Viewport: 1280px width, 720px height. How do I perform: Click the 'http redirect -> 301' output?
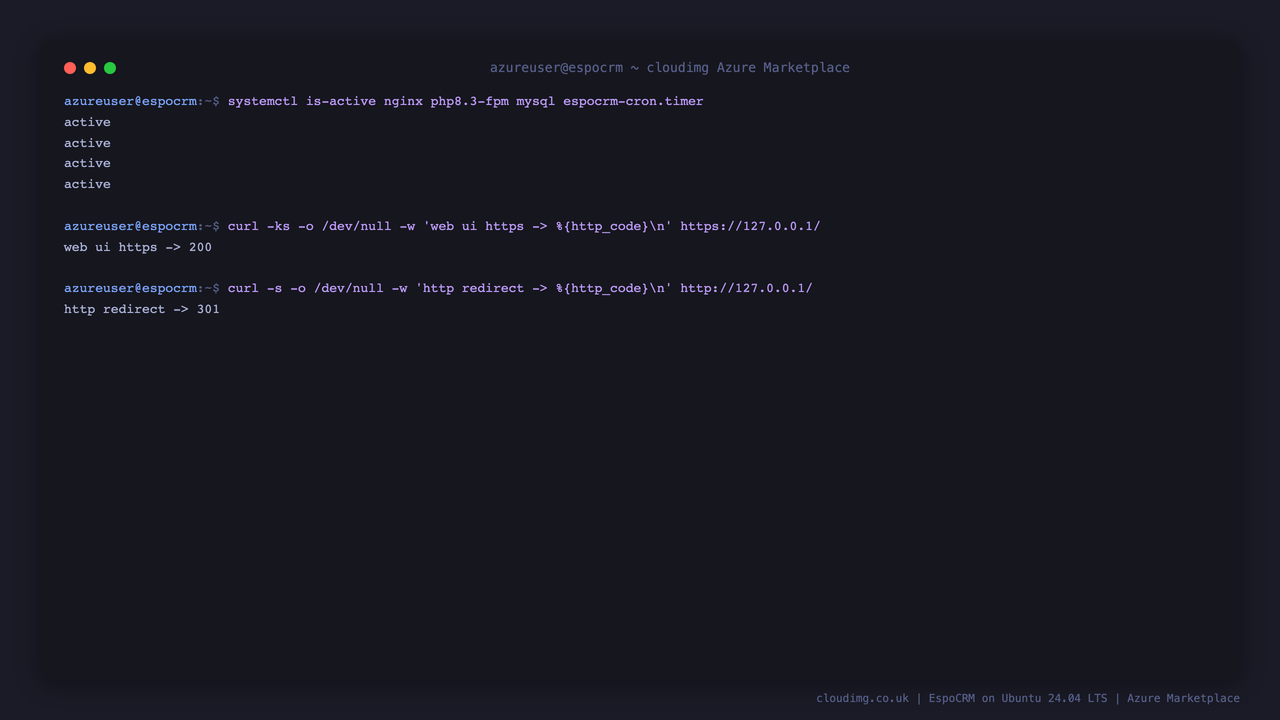click(142, 309)
